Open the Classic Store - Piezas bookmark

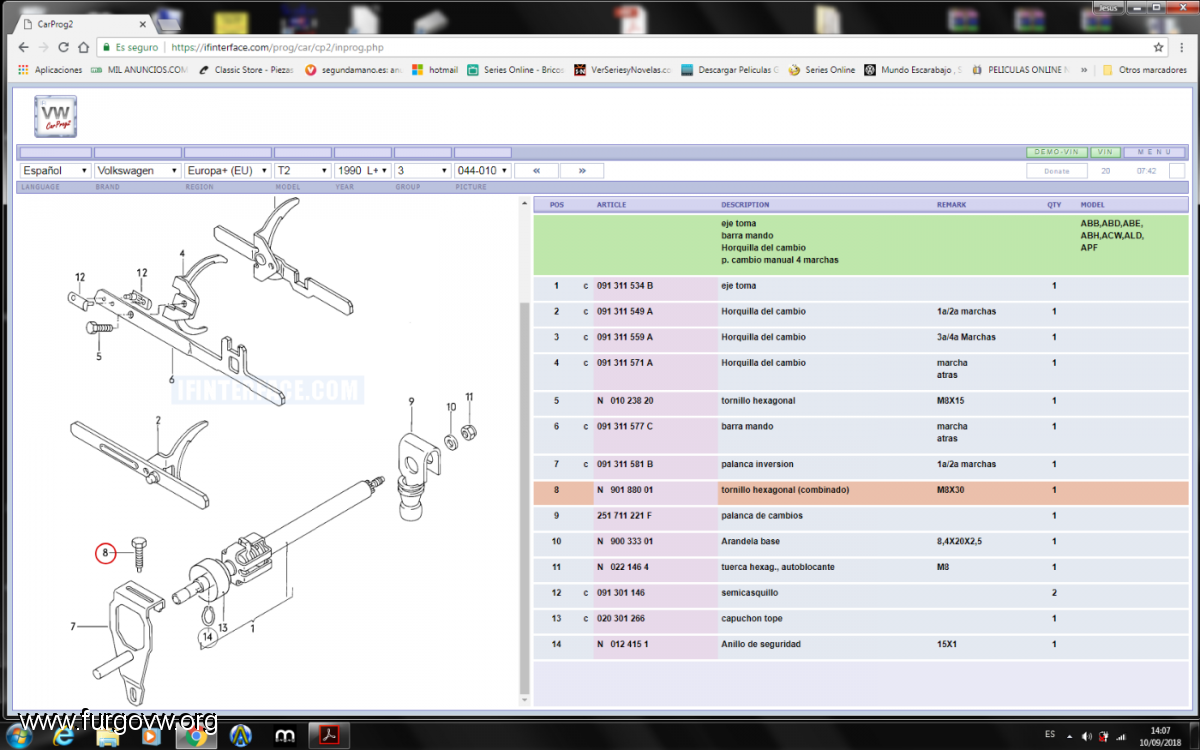click(246, 70)
